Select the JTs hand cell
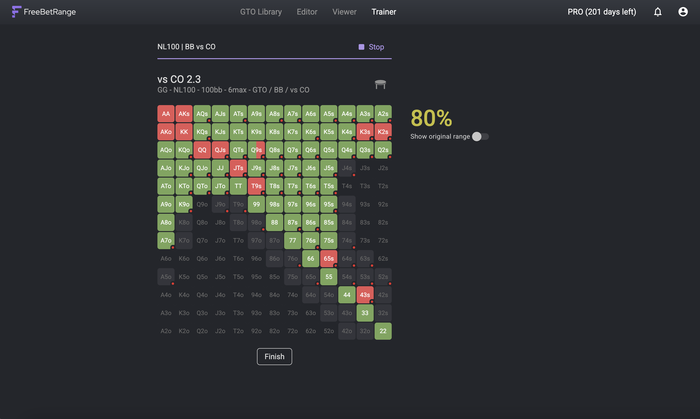 click(x=237, y=168)
